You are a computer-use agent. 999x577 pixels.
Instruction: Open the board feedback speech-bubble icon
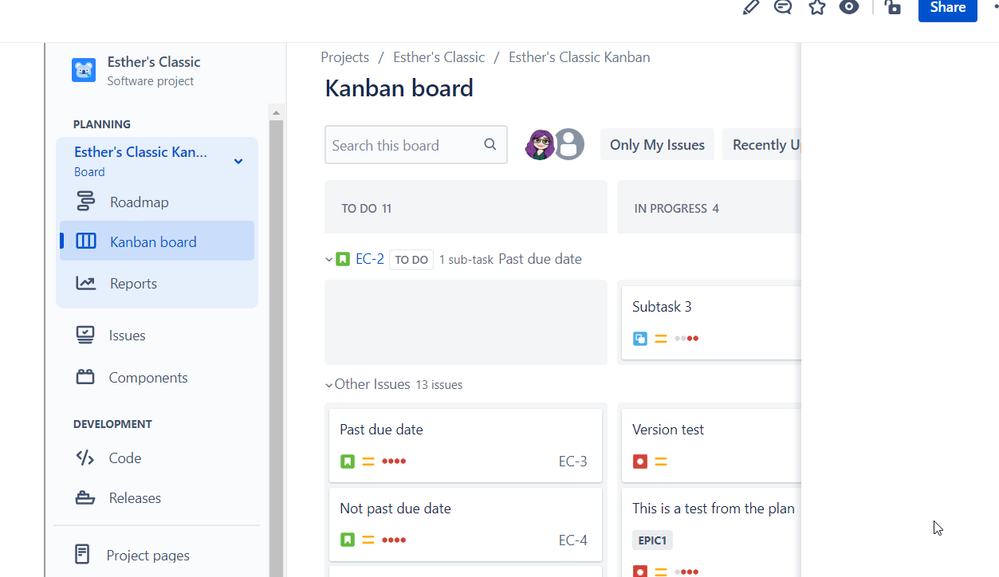tap(783, 8)
